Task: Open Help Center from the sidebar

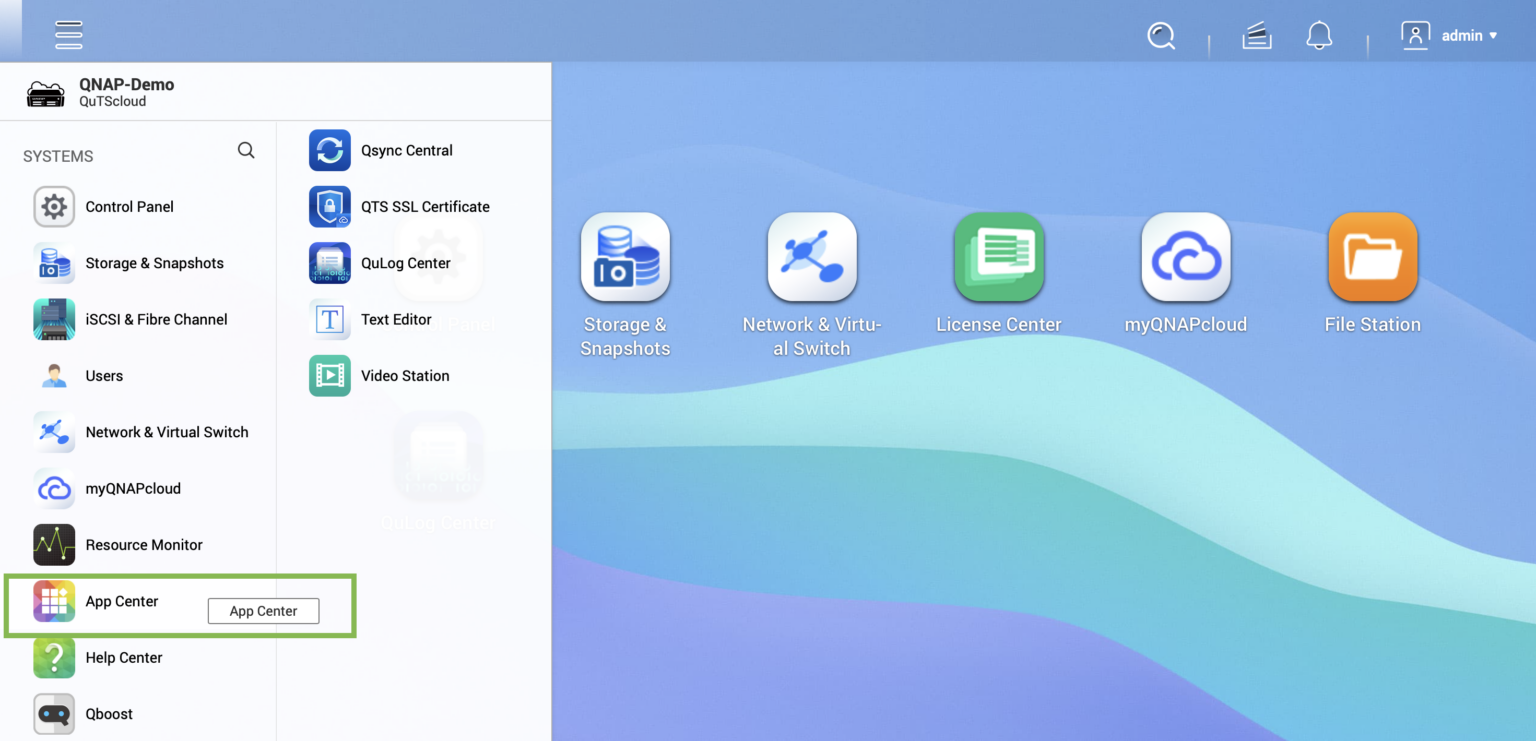Action: (x=124, y=657)
